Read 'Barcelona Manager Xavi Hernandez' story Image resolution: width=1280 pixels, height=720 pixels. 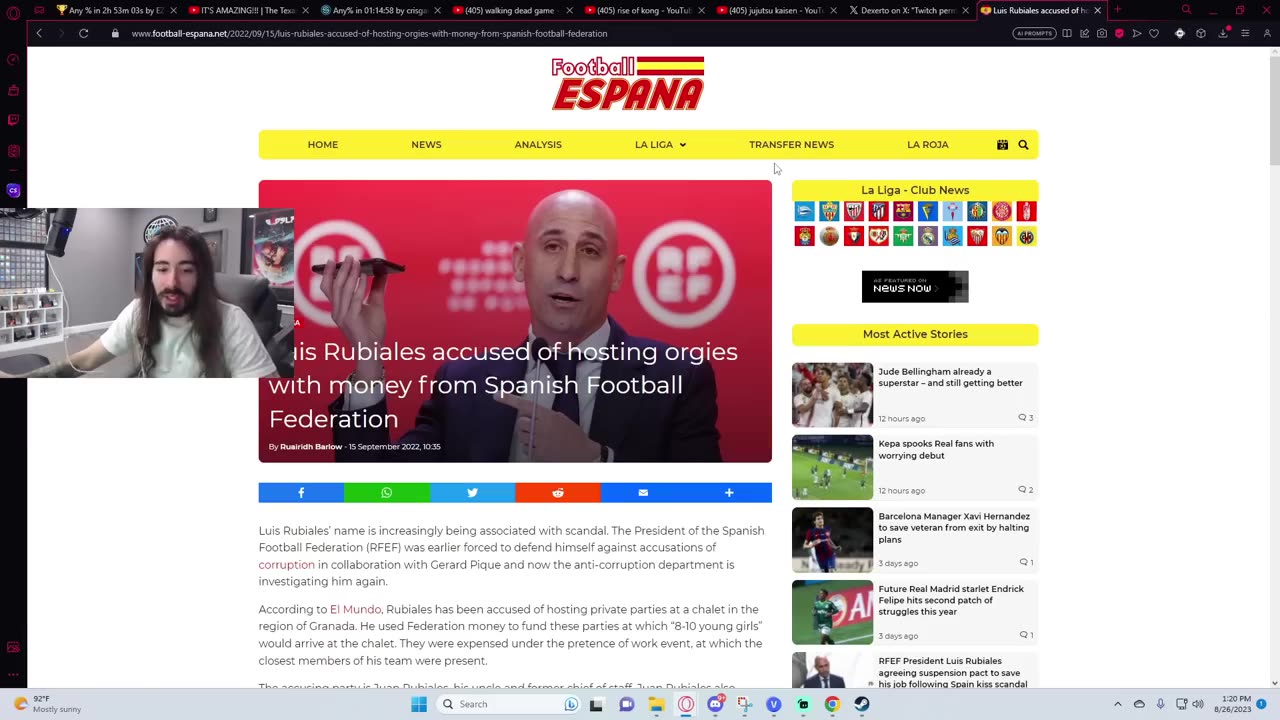click(954, 528)
